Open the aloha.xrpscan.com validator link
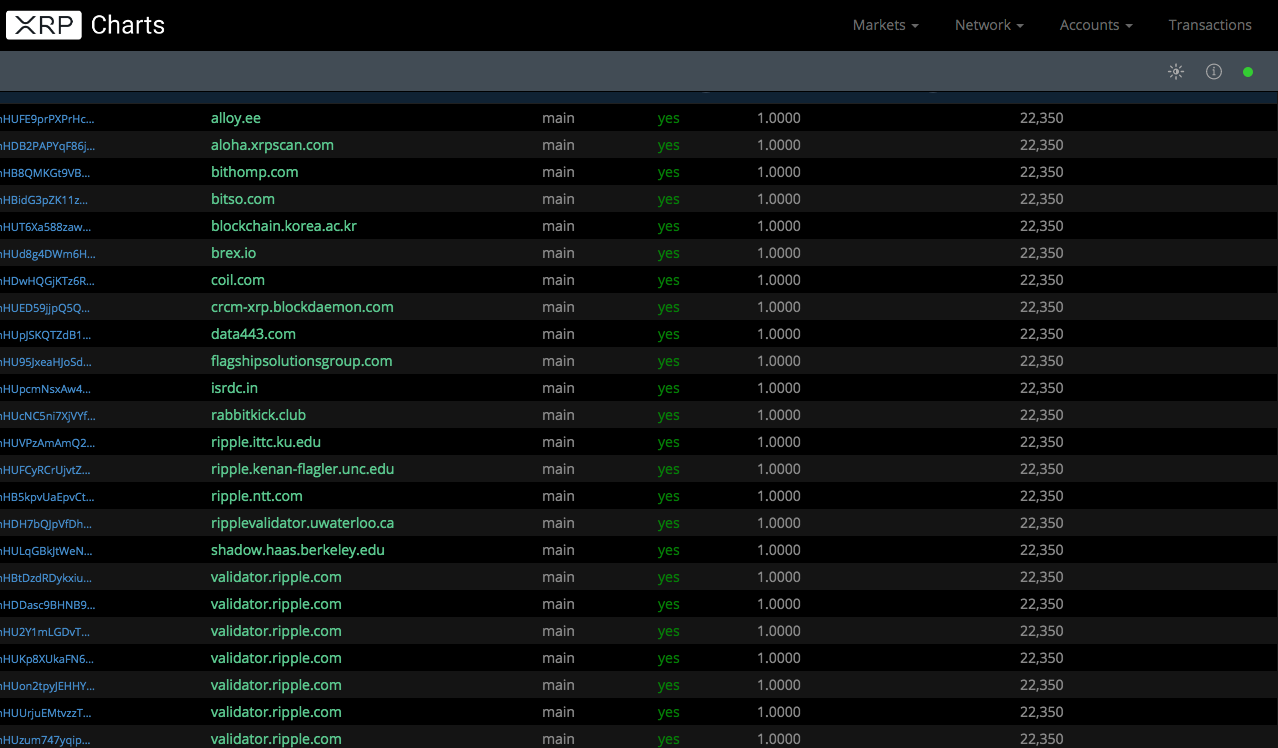 point(272,145)
